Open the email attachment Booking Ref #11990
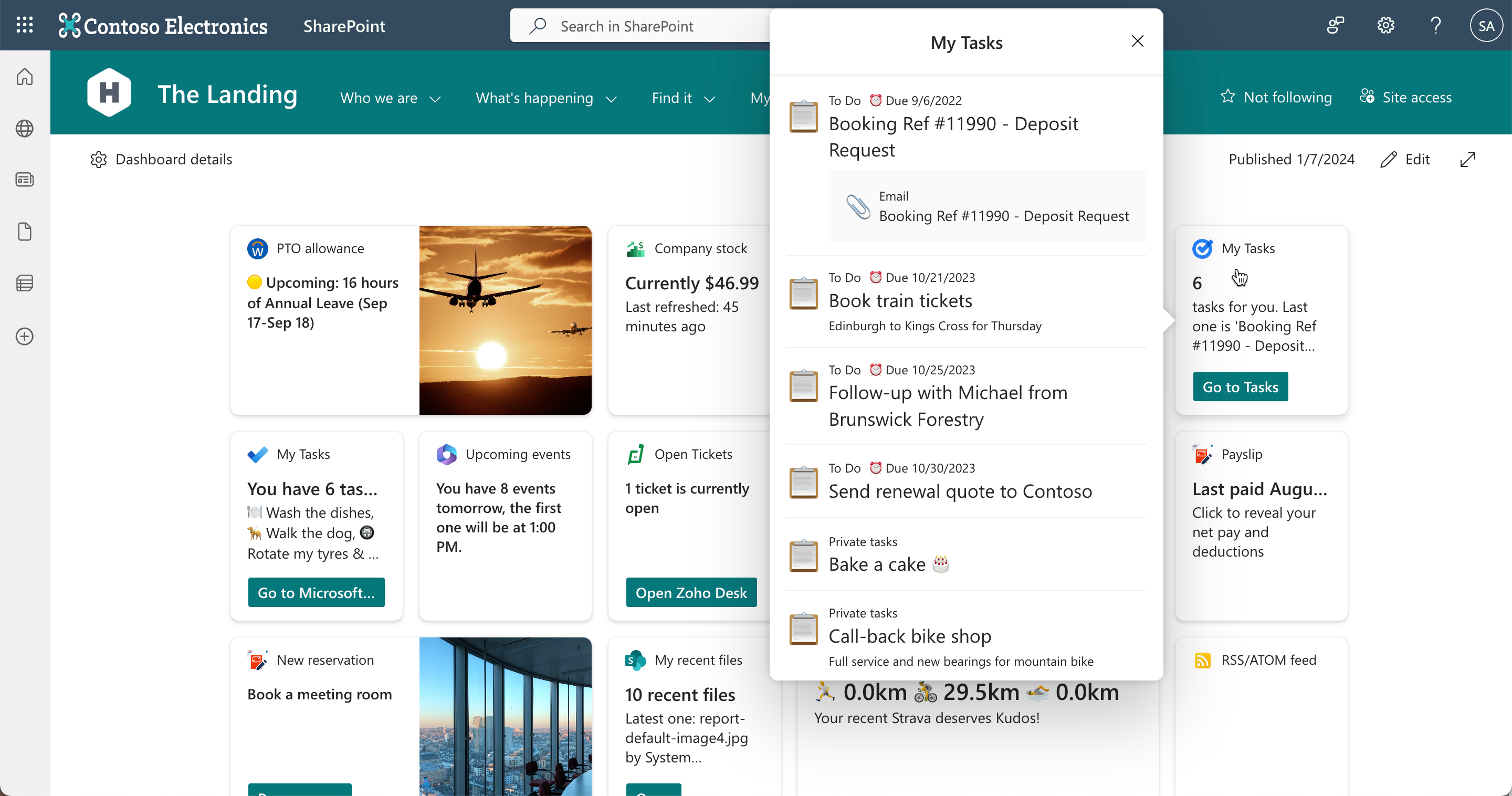 click(x=987, y=206)
